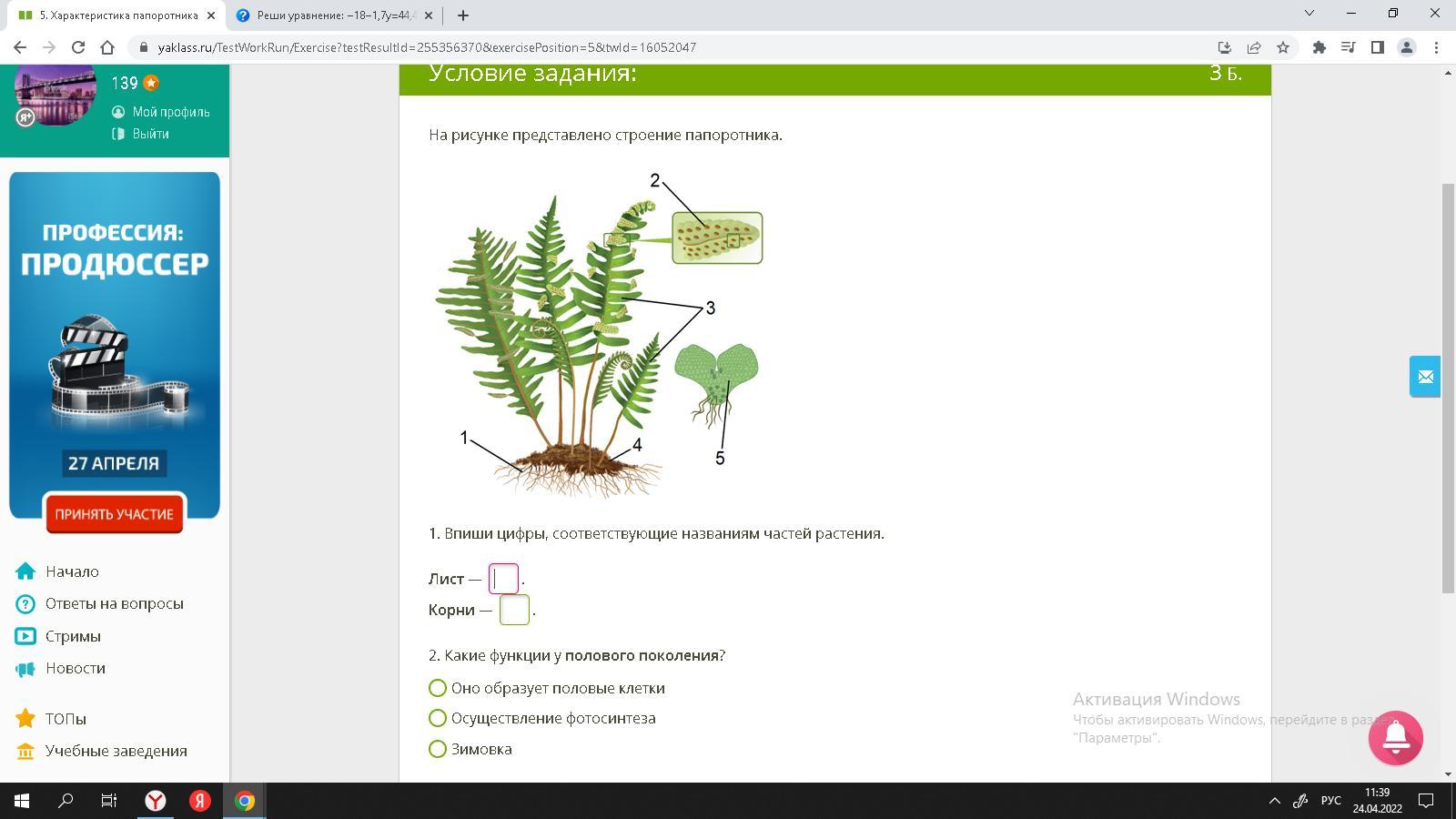This screenshot has width=1456, height=819.
Task: Open the browser home page
Action: [x=107, y=47]
